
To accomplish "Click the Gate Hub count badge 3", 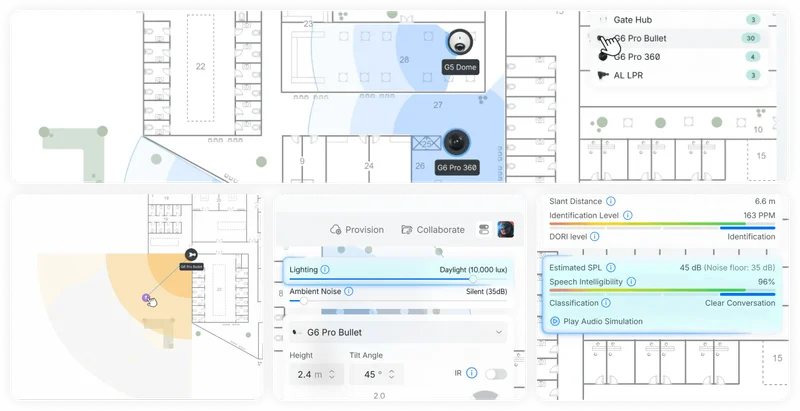I will point(753,20).
